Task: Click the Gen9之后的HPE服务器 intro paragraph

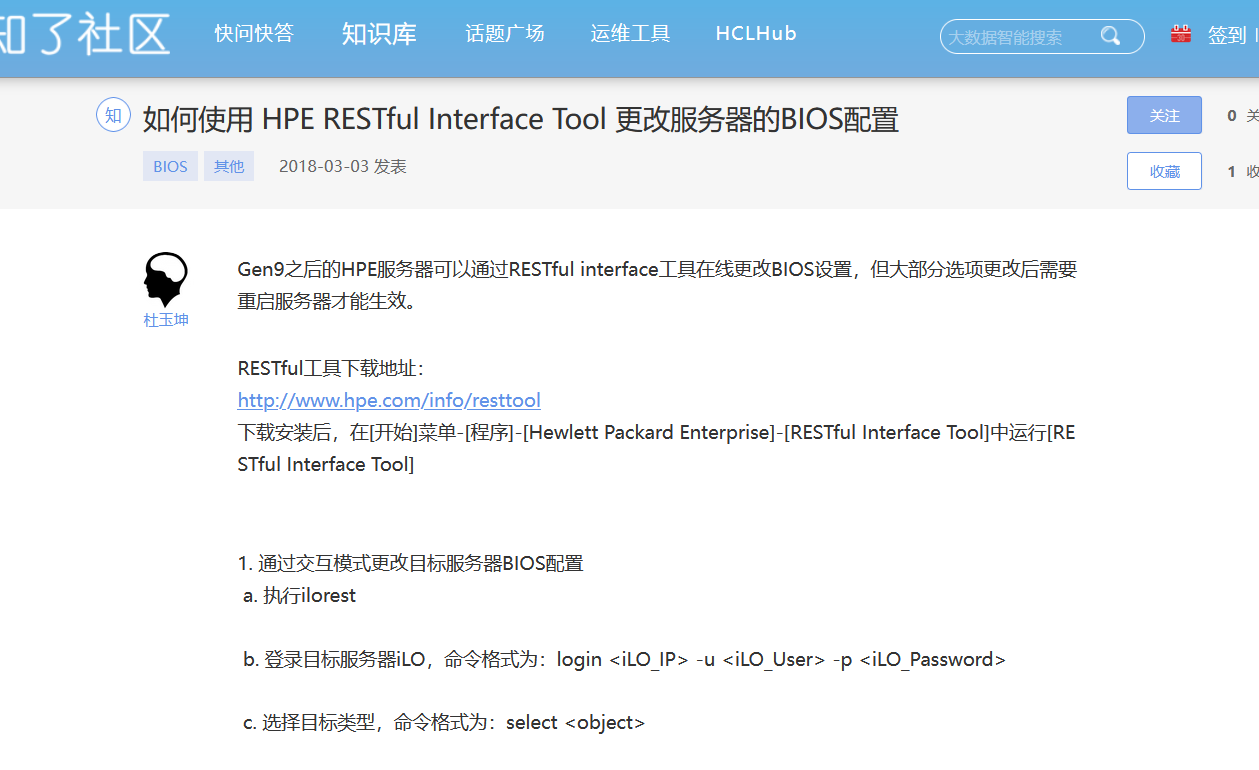Action: click(657, 285)
